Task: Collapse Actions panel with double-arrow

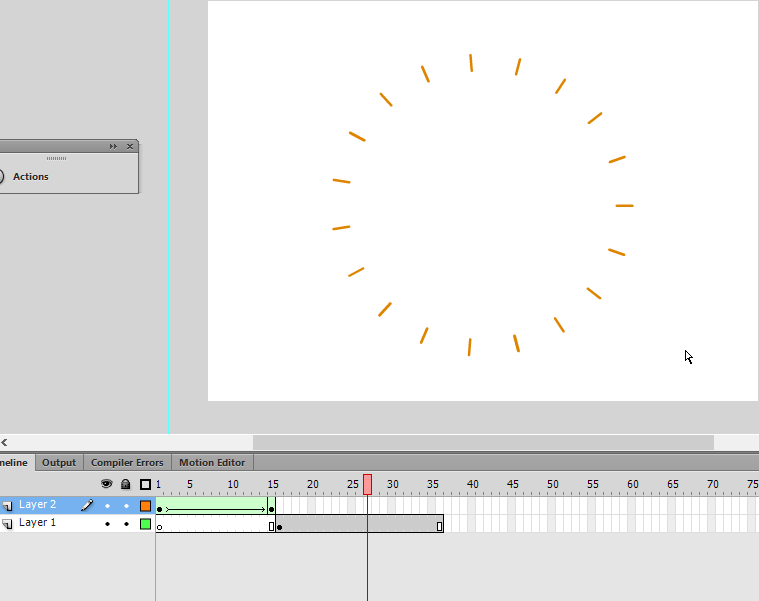Action: click(113, 146)
